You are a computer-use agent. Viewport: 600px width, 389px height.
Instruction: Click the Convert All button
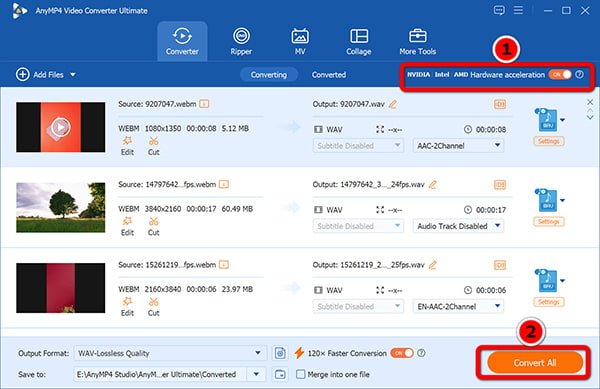coord(535,363)
